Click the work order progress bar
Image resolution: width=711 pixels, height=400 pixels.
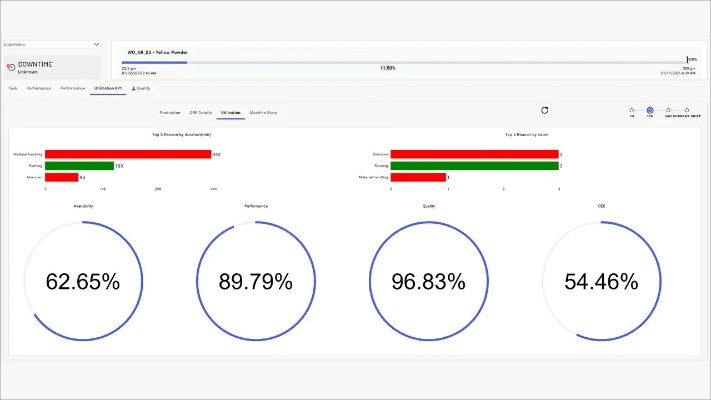pyautogui.click(x=400, y=62)
